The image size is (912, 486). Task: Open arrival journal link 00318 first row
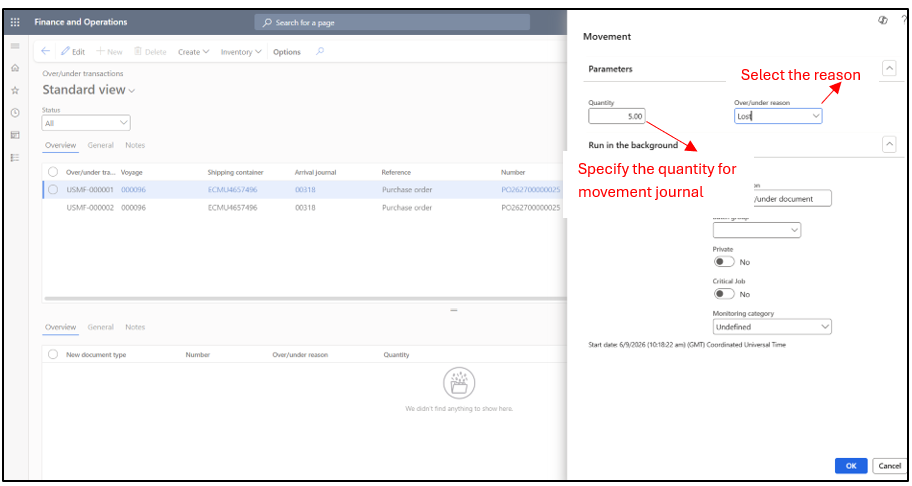pyautogui.click(x=305, y=190)
